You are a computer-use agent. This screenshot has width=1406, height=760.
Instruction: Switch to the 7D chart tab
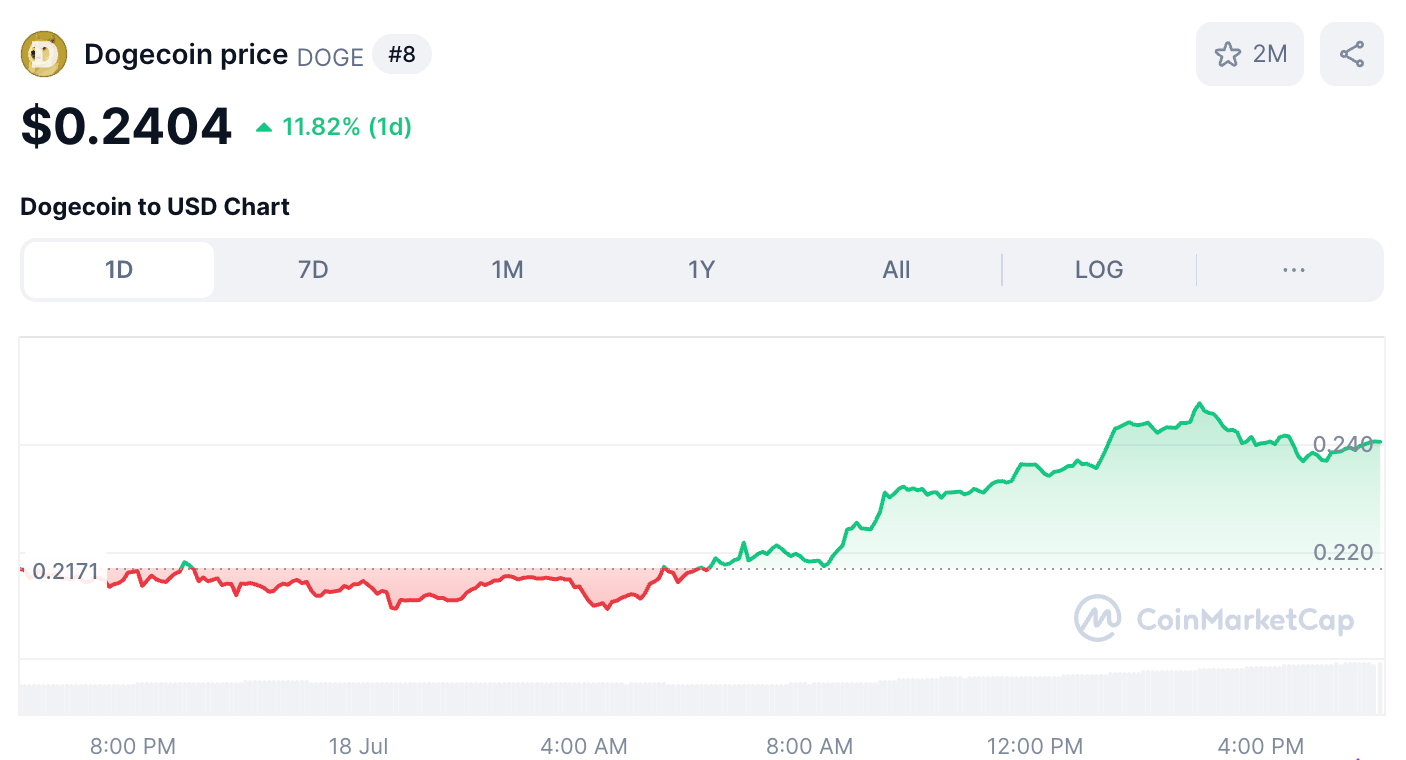[x=312, y=269]
